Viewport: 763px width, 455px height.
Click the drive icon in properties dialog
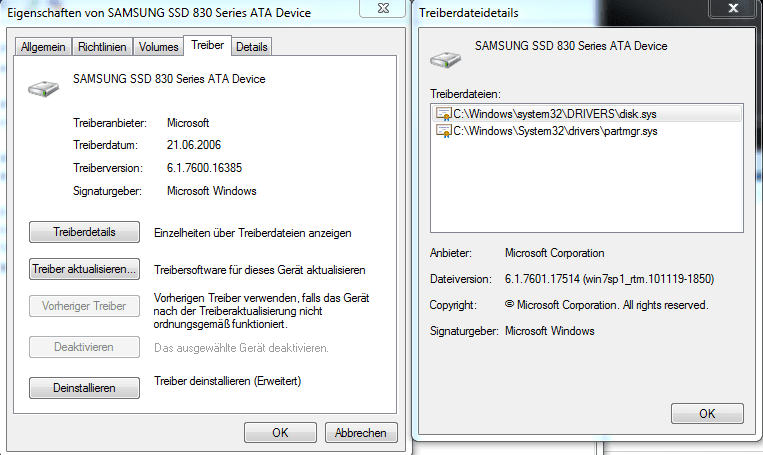(x=43, y=89)
